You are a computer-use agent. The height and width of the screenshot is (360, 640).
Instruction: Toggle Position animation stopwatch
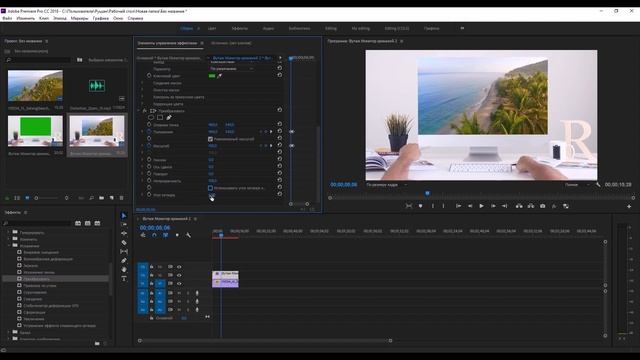149,132
